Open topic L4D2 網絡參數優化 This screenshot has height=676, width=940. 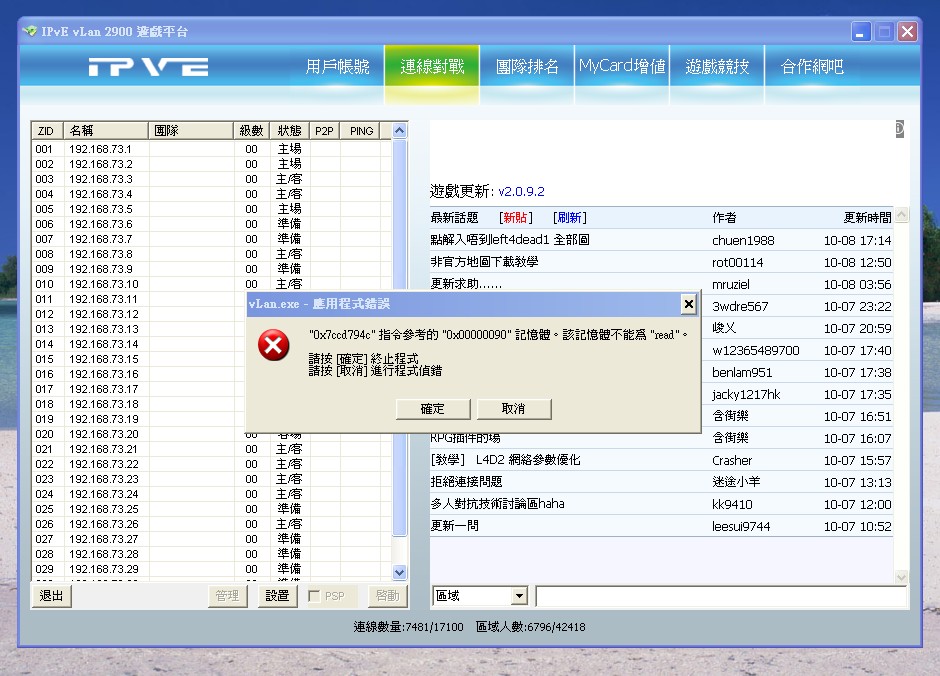[x=505, y=460]
